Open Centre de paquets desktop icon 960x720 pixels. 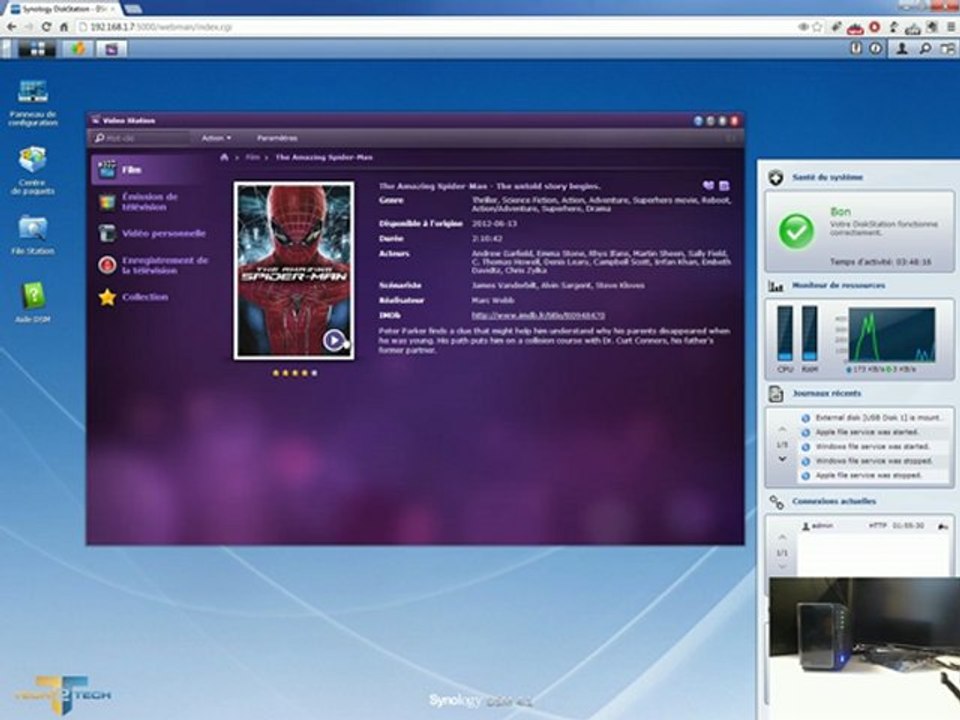click(33, 160)
